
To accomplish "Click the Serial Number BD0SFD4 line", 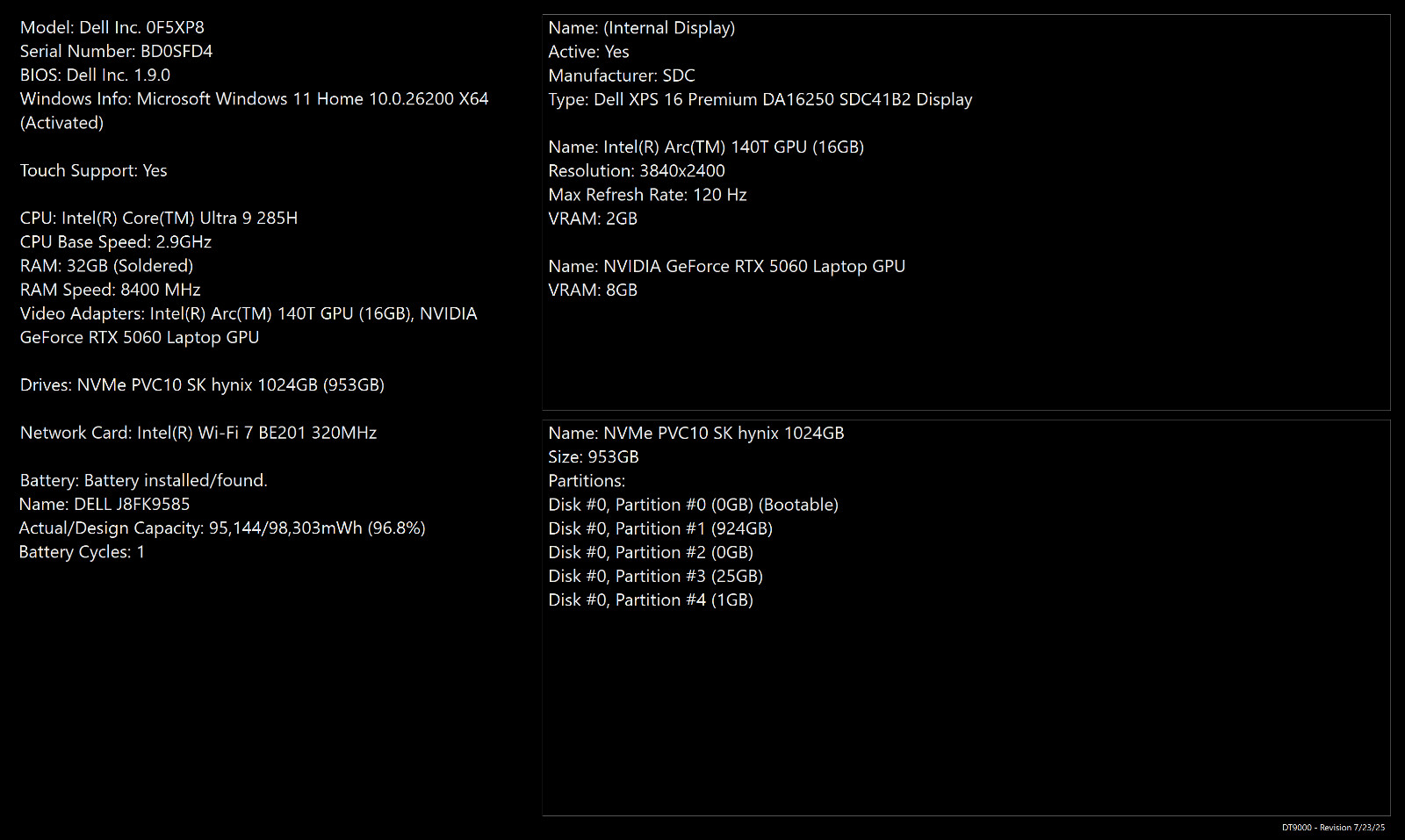I will point(116,51).
